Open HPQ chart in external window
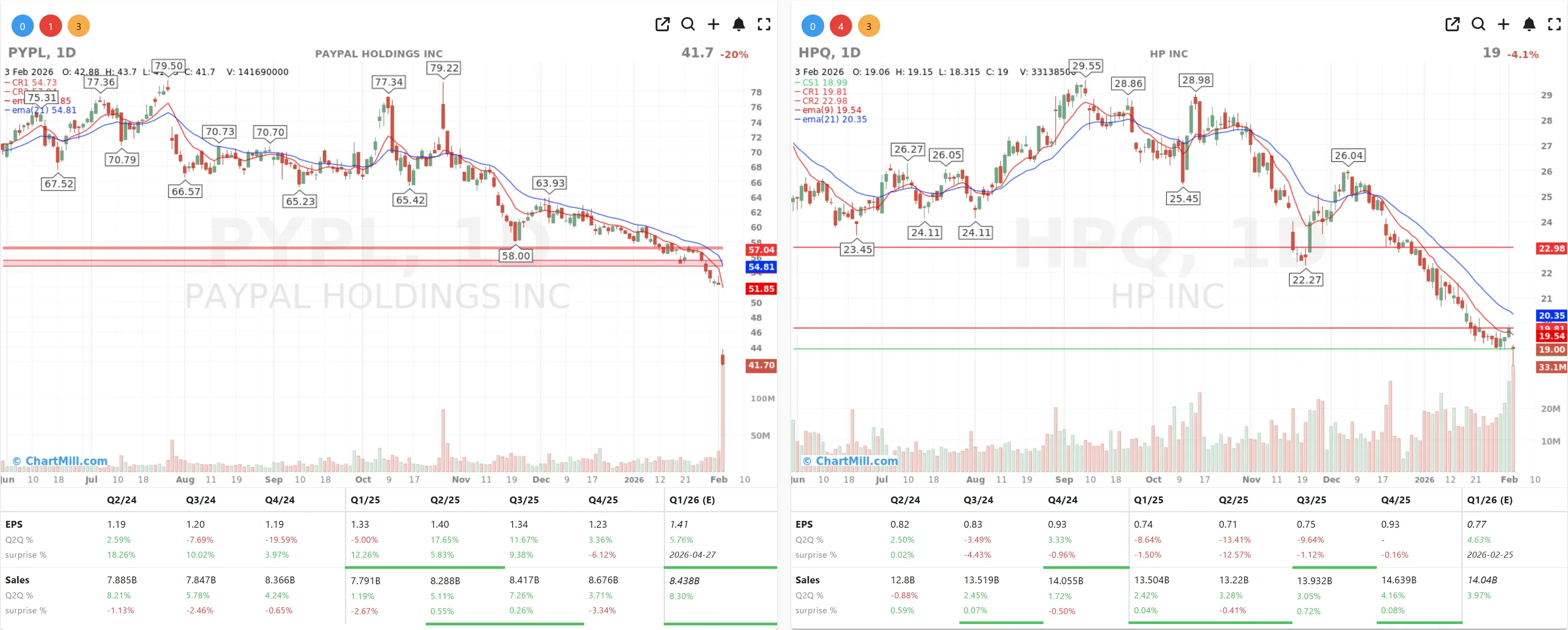Viewport: 1568px width, 630px height. point(1452,25)
